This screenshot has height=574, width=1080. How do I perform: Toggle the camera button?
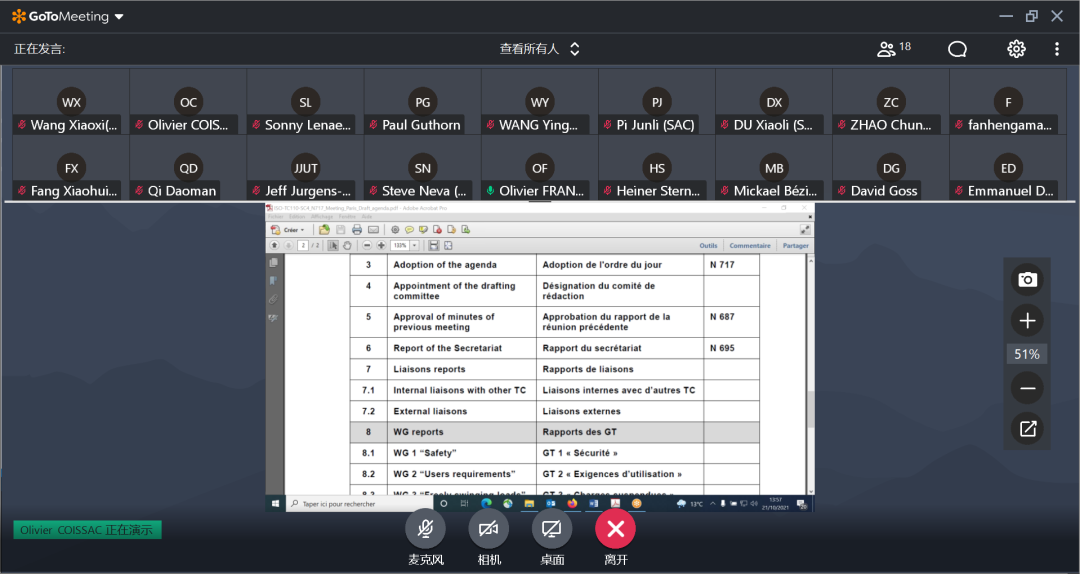(x=488, y=528)
